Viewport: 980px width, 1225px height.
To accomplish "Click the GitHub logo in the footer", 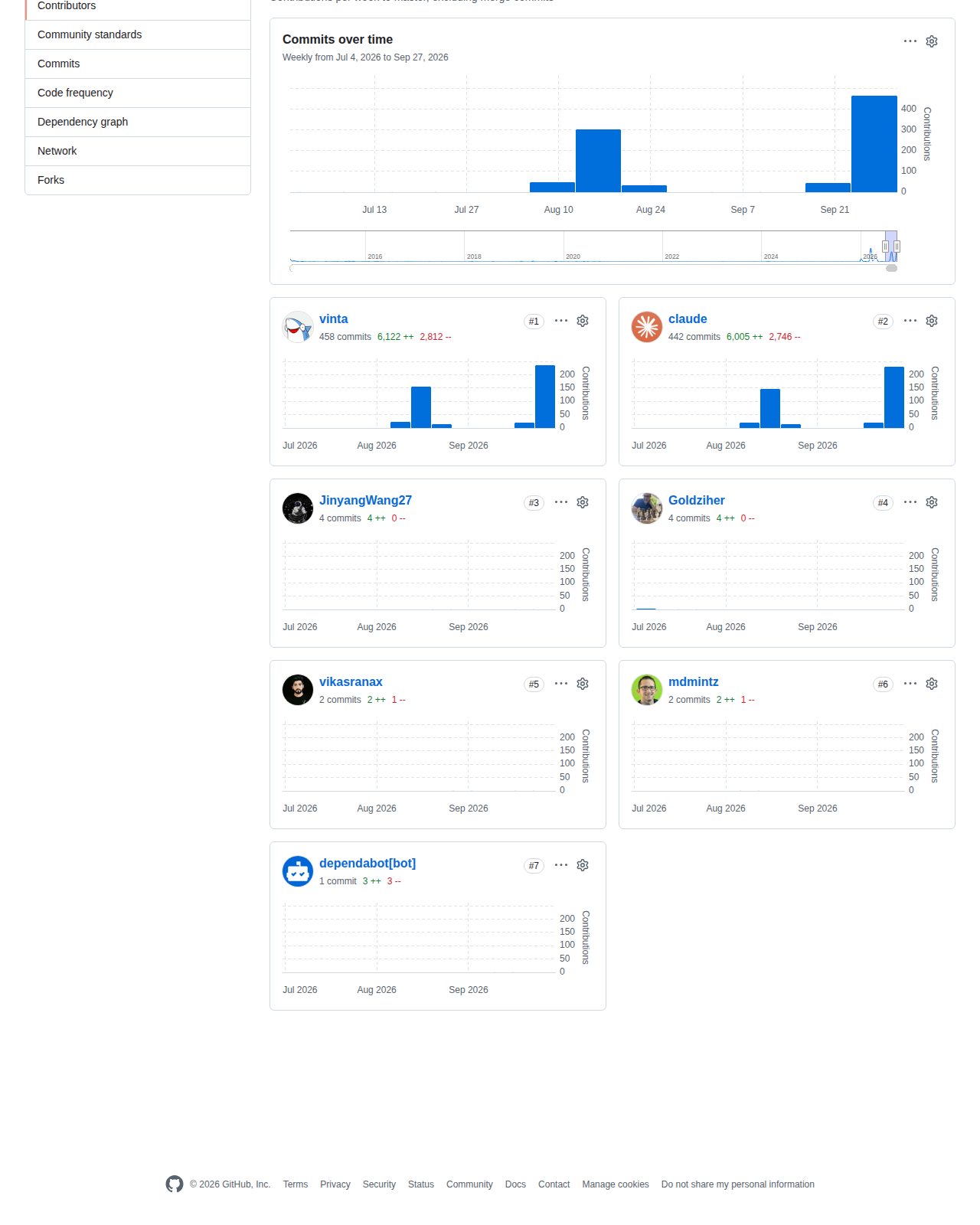I will (x=175, y=1184).
